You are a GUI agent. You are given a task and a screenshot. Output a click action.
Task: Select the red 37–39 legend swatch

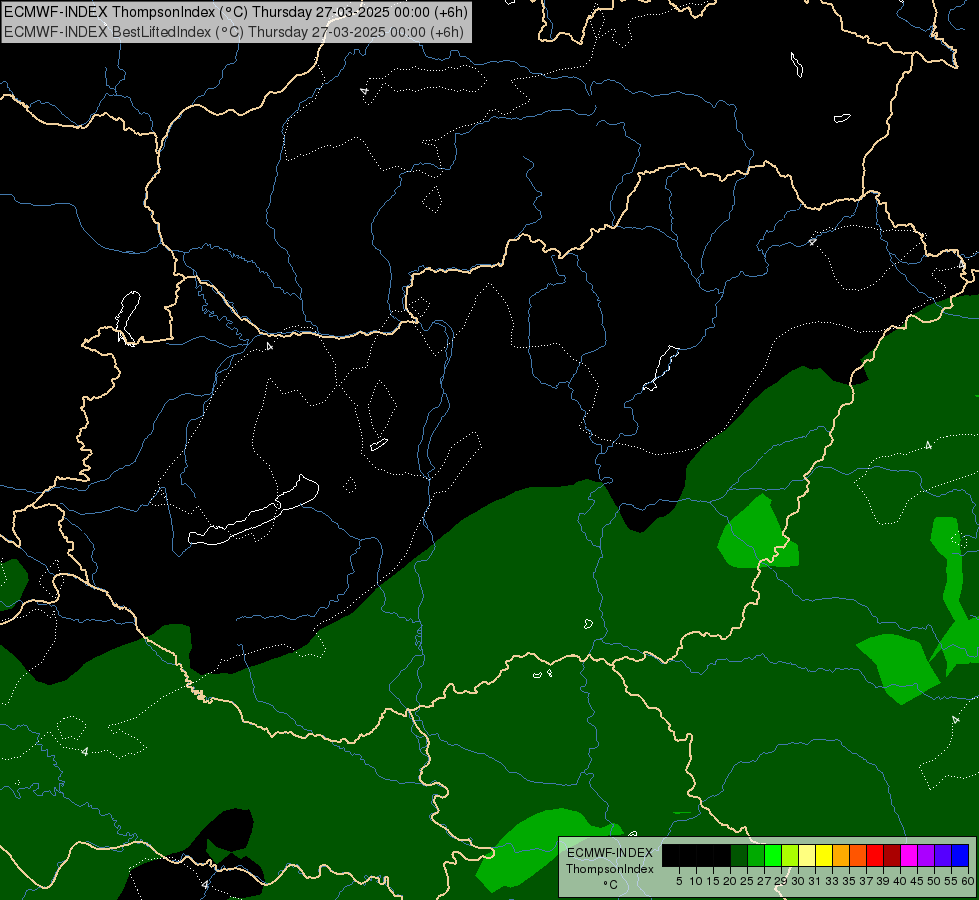point(875,855)
